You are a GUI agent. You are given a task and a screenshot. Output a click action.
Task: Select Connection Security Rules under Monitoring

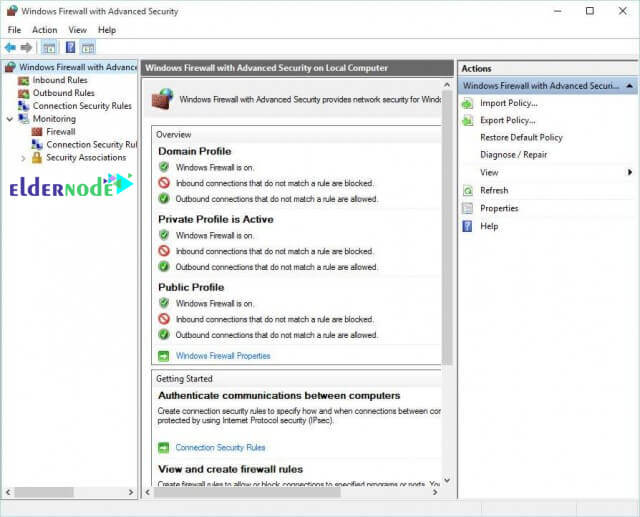point(91,145)
